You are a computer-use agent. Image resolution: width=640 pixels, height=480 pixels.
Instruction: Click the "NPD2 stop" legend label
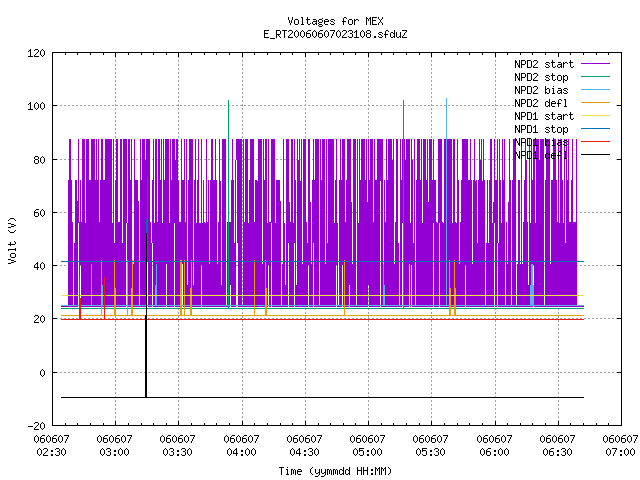(x=541, y=77)
